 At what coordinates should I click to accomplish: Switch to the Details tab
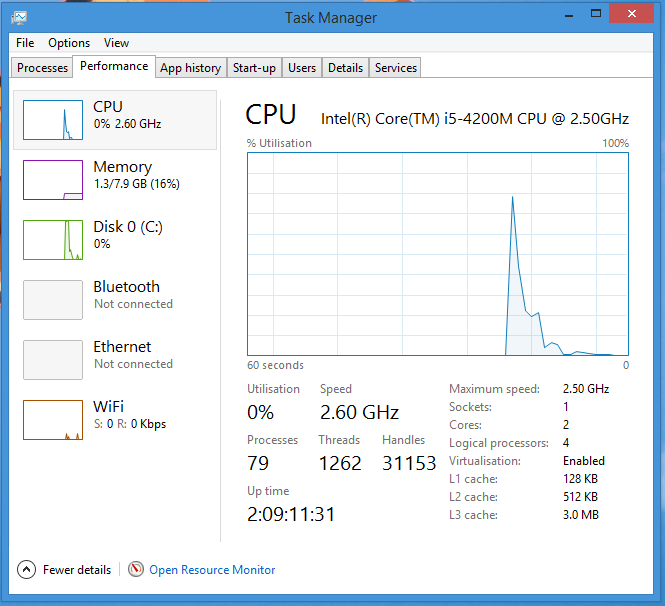click(345, 68)
